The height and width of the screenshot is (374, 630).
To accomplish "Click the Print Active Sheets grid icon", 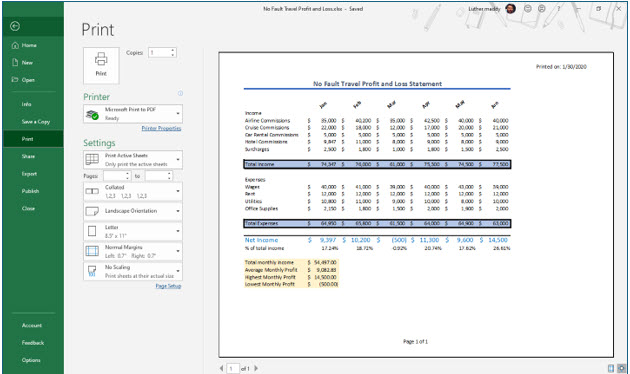I will [92, 159].
